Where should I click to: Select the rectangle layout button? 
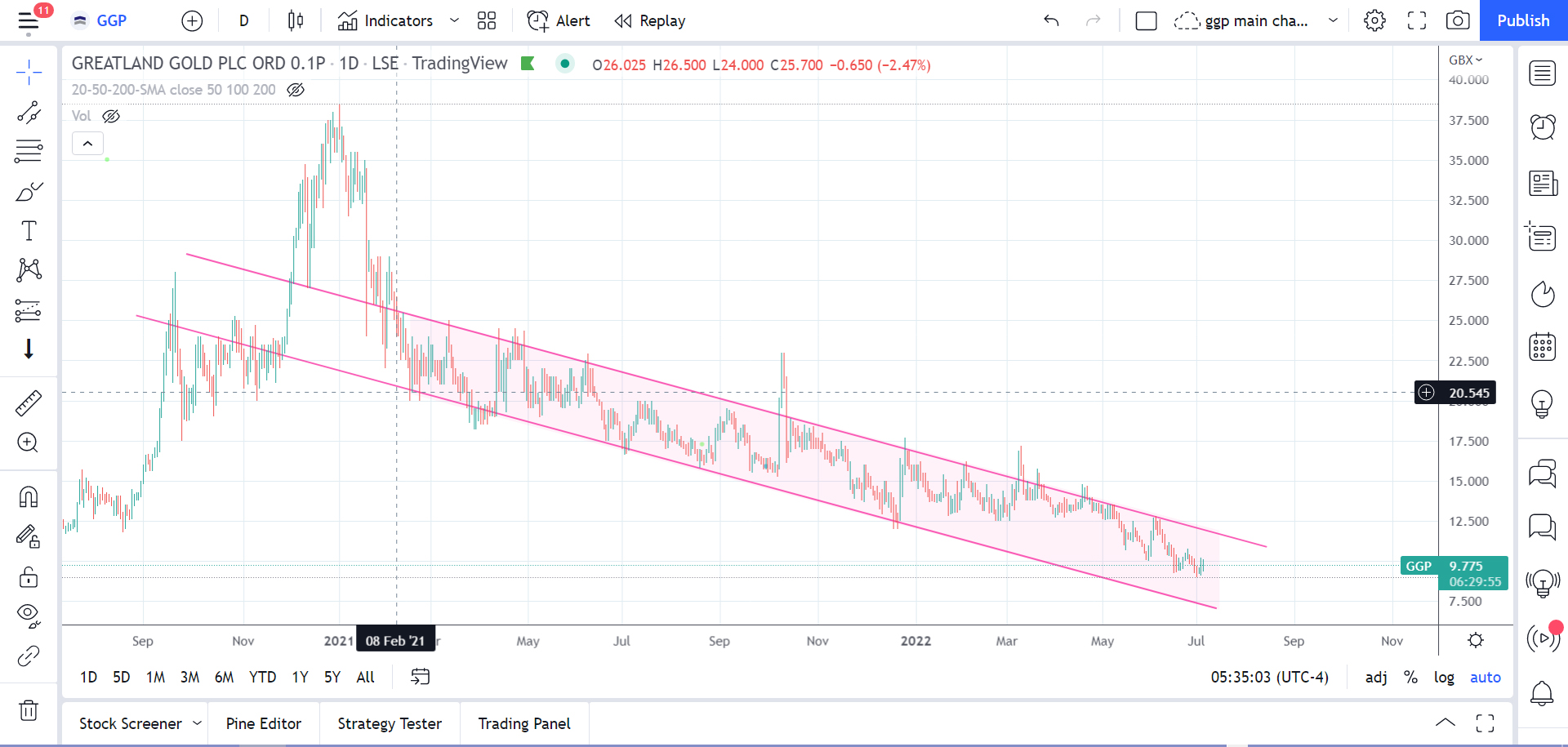[x=1146, y=21]
